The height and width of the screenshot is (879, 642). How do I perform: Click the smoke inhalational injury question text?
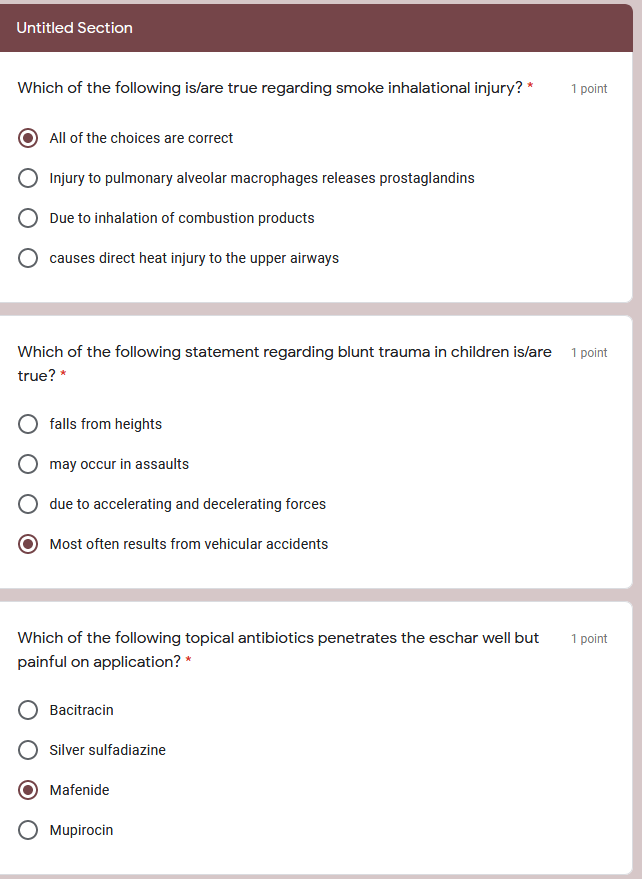[x=270, y=88]
